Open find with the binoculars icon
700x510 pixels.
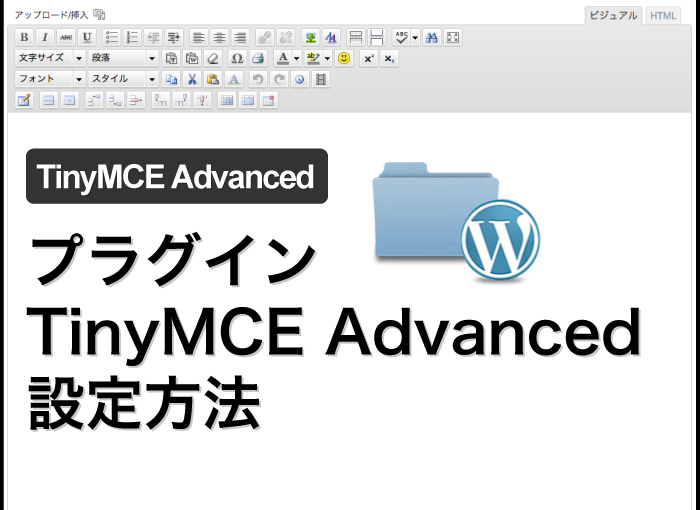tap(432, 38)
